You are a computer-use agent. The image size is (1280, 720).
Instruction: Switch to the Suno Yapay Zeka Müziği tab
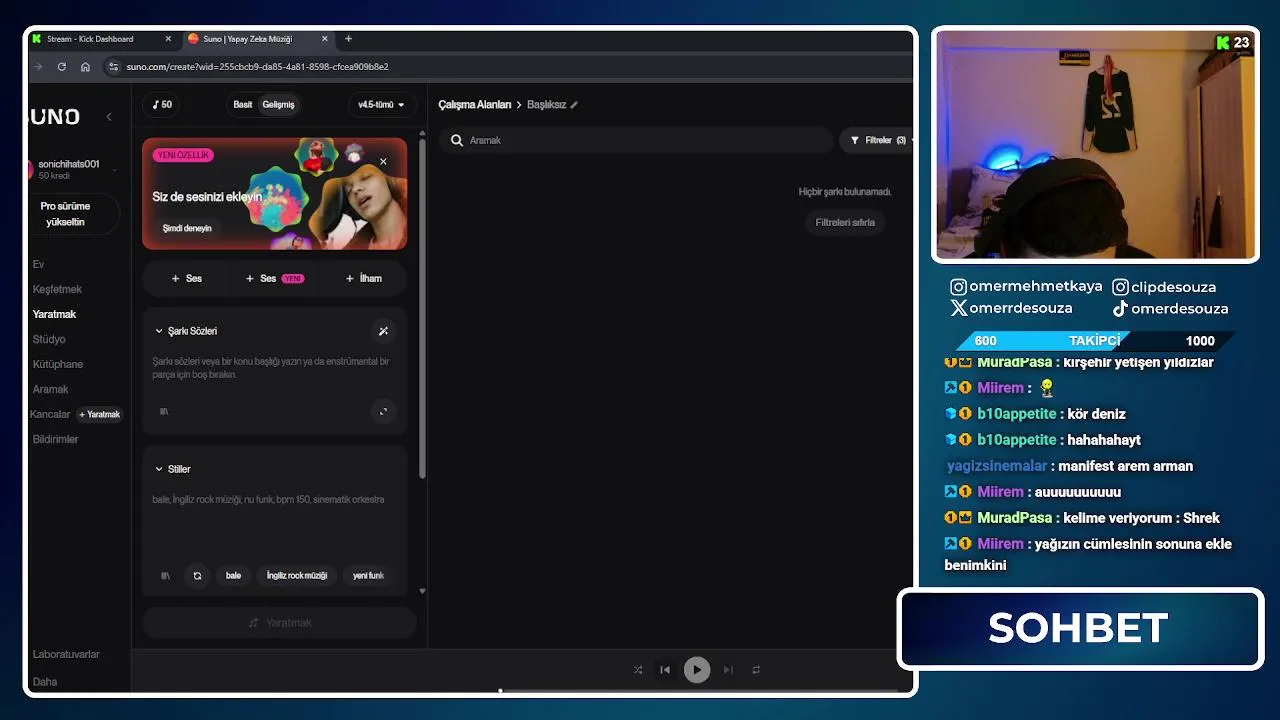(258, 39)
